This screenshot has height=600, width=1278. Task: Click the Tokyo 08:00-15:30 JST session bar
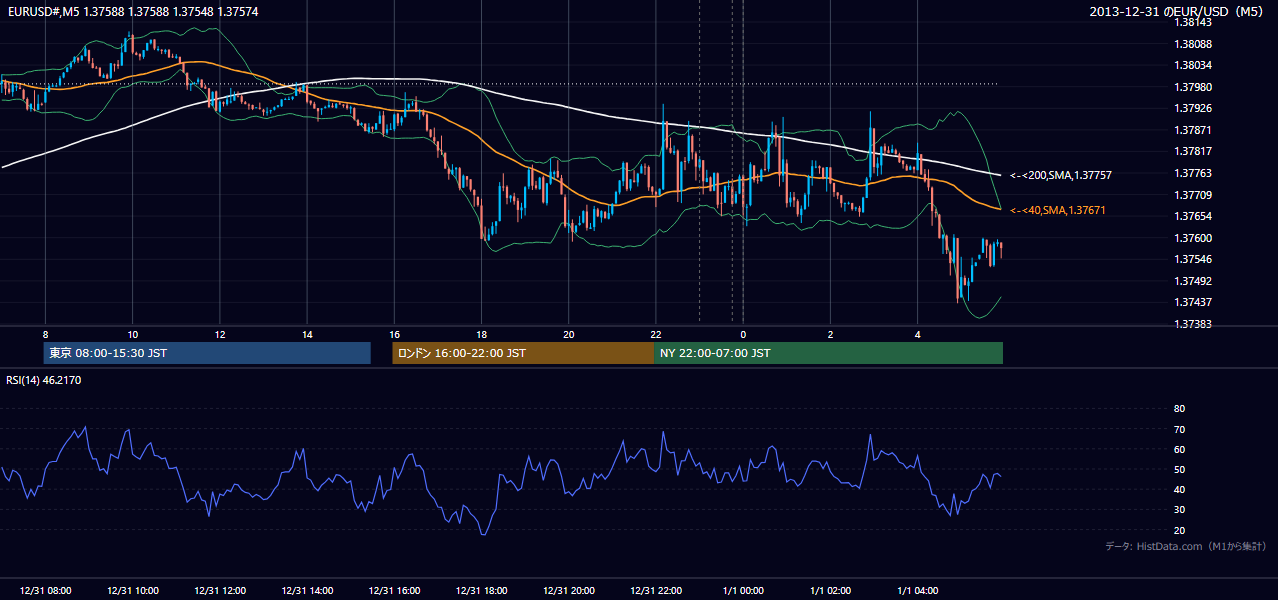click(x=207, y=353)
